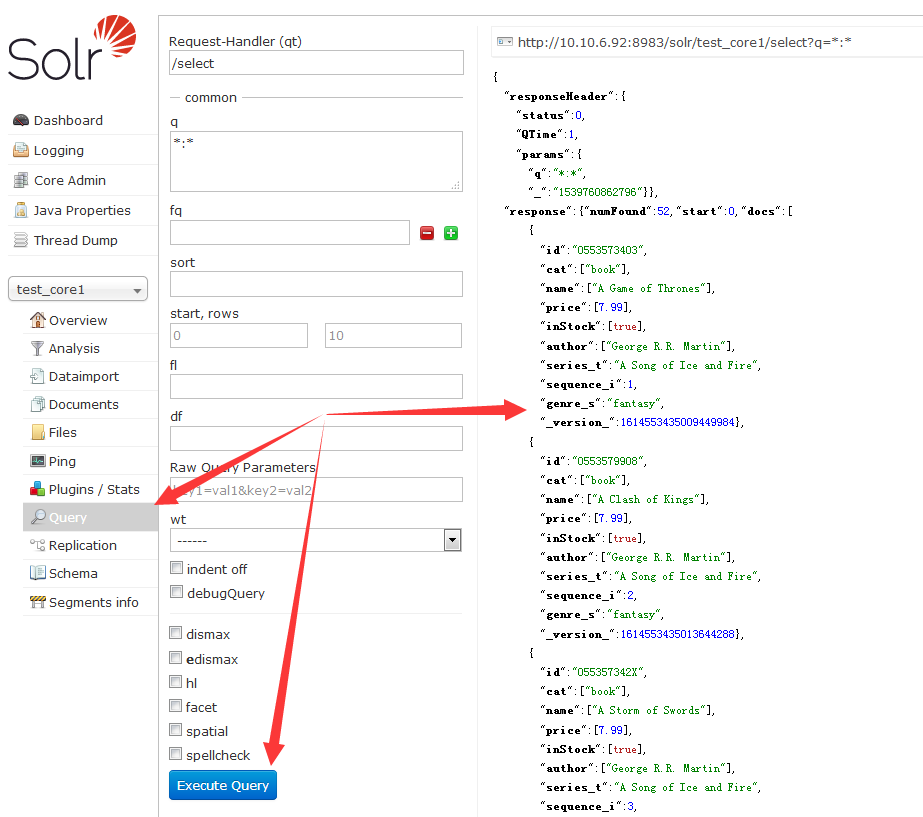The width and height of the screenshot is (923, 817).
Task: Open the Dataimport page
Action: point(84,376)
